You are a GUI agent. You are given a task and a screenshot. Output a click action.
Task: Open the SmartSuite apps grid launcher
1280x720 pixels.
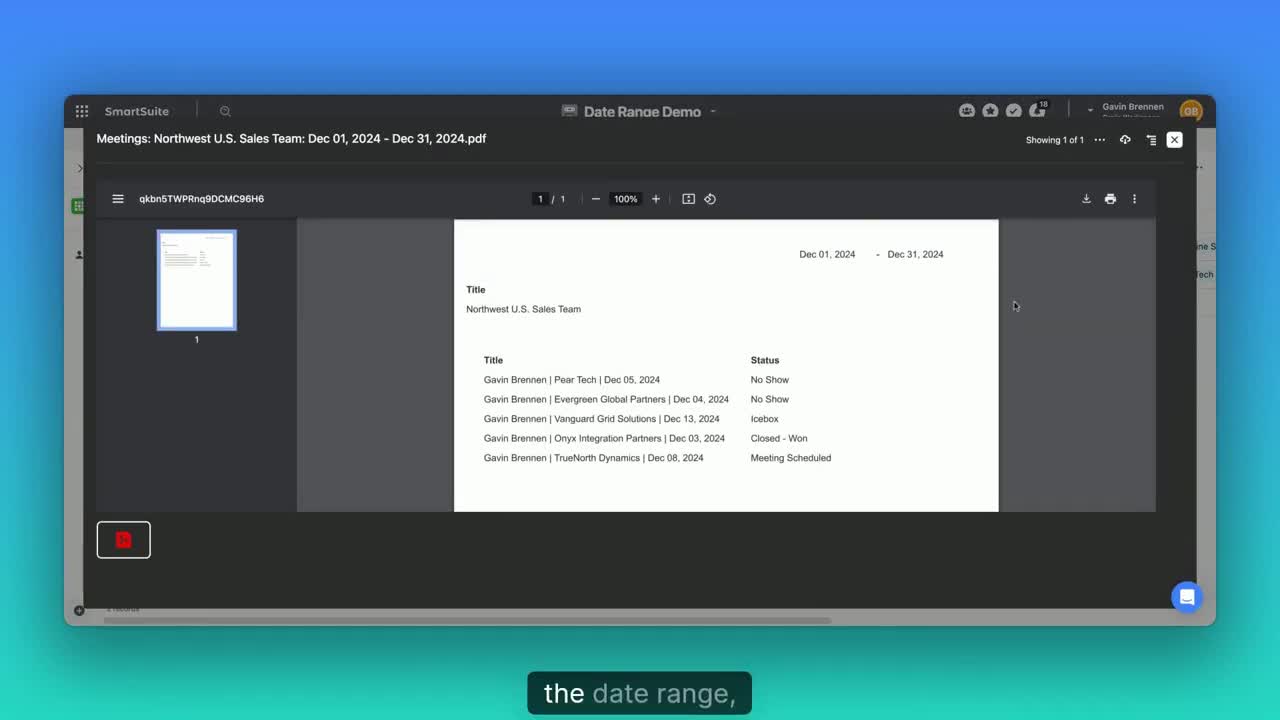tap(82, 111)
